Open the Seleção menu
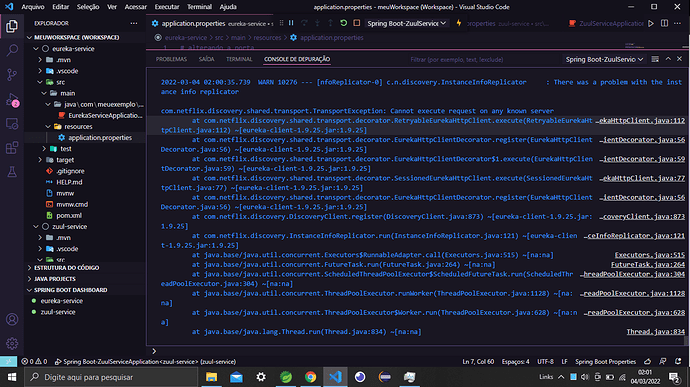This screenshot has width=690, height=387. pos(88,7)
